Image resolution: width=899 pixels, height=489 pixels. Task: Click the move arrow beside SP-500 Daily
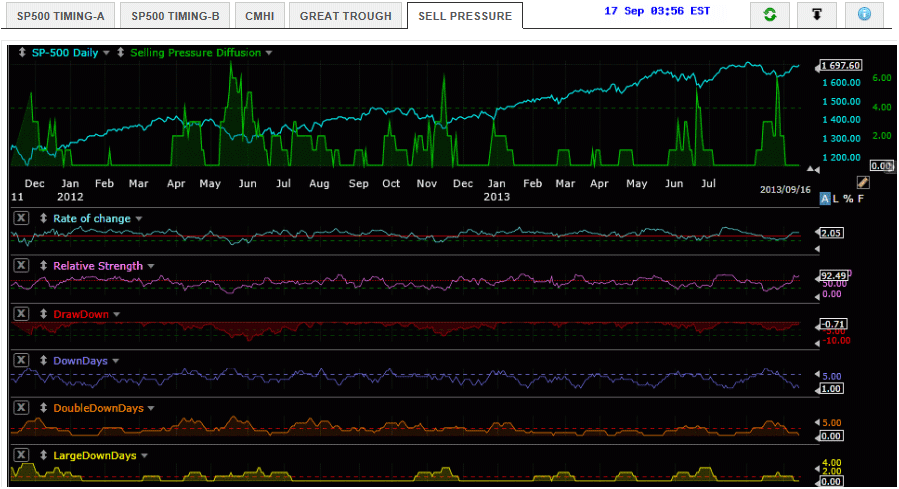pyautogui.click(x=22, y=52)
